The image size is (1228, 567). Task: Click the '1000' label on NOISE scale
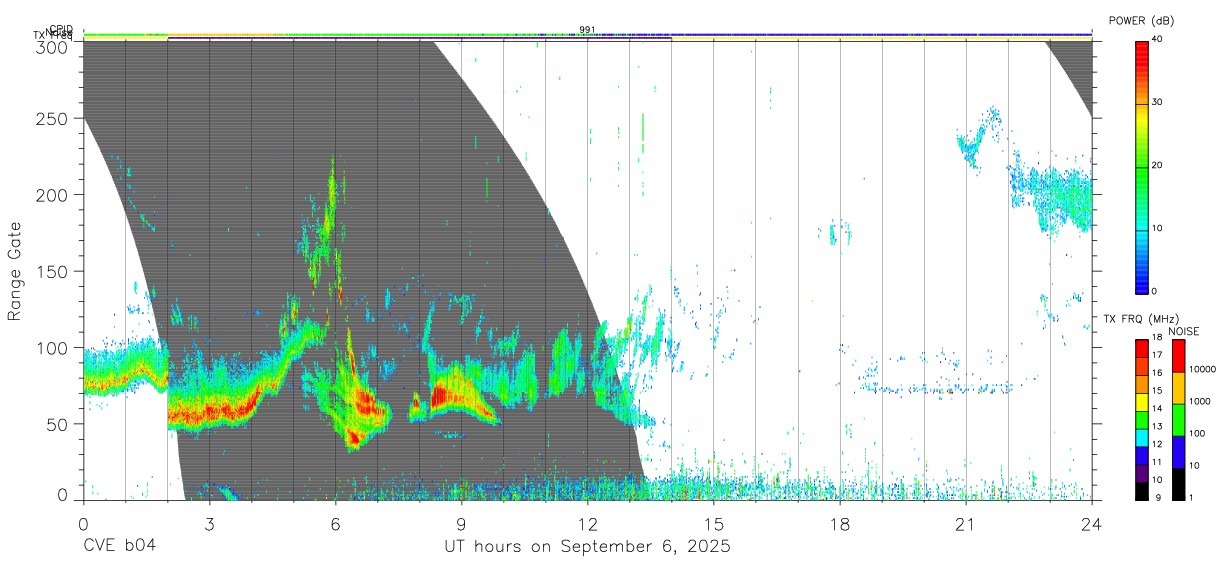tap(1200, 401)
